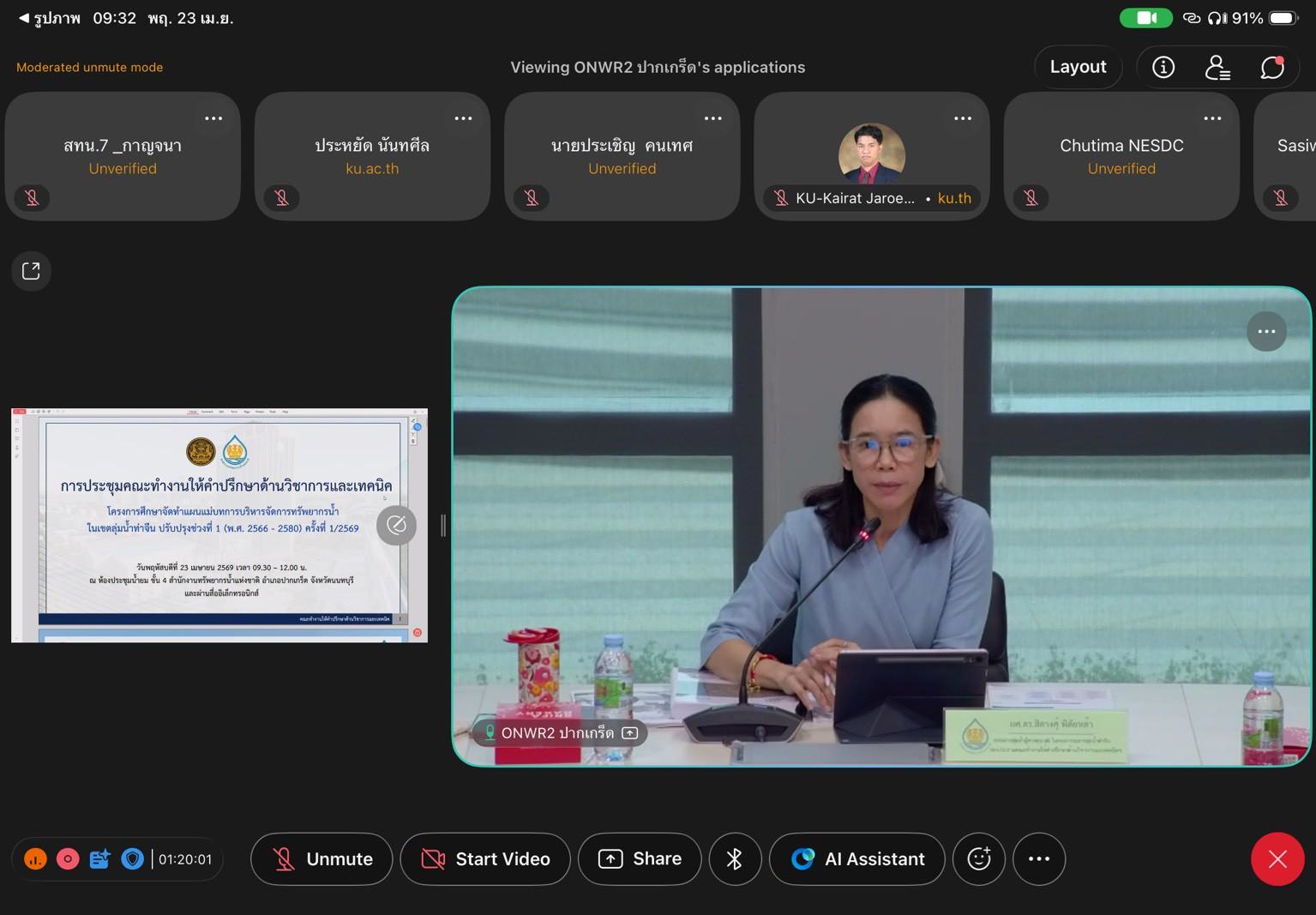Select the shared presentation slide thumbnail
The width and height of the screenshot is (1316, 915).
[x=219, y=525]
